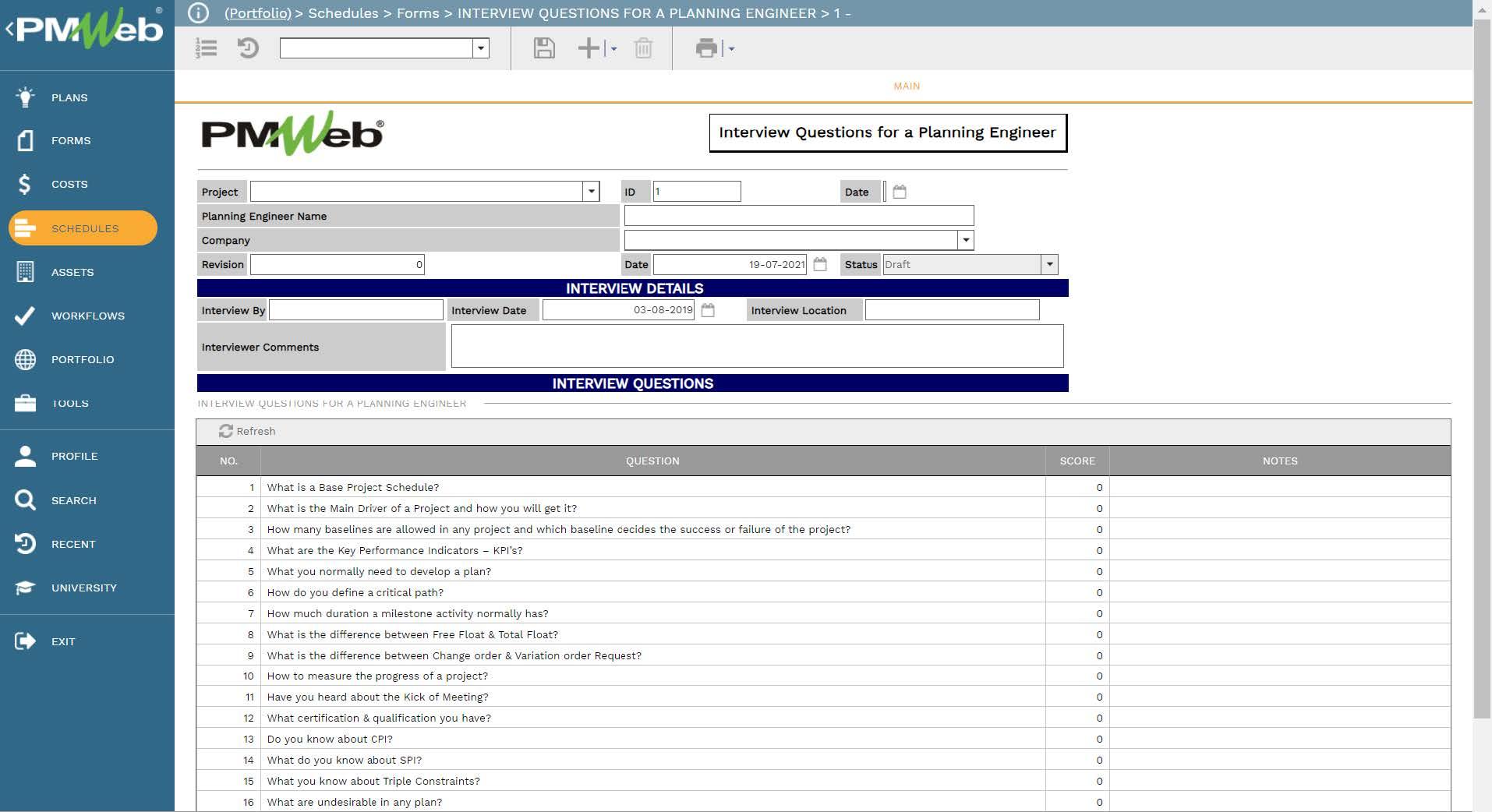Image resolution: width=1492 pixels, height=812 pixels.
Task: Click the Planning Engineer Name input field
Action: pyautogui.click(x=798, y=216)
